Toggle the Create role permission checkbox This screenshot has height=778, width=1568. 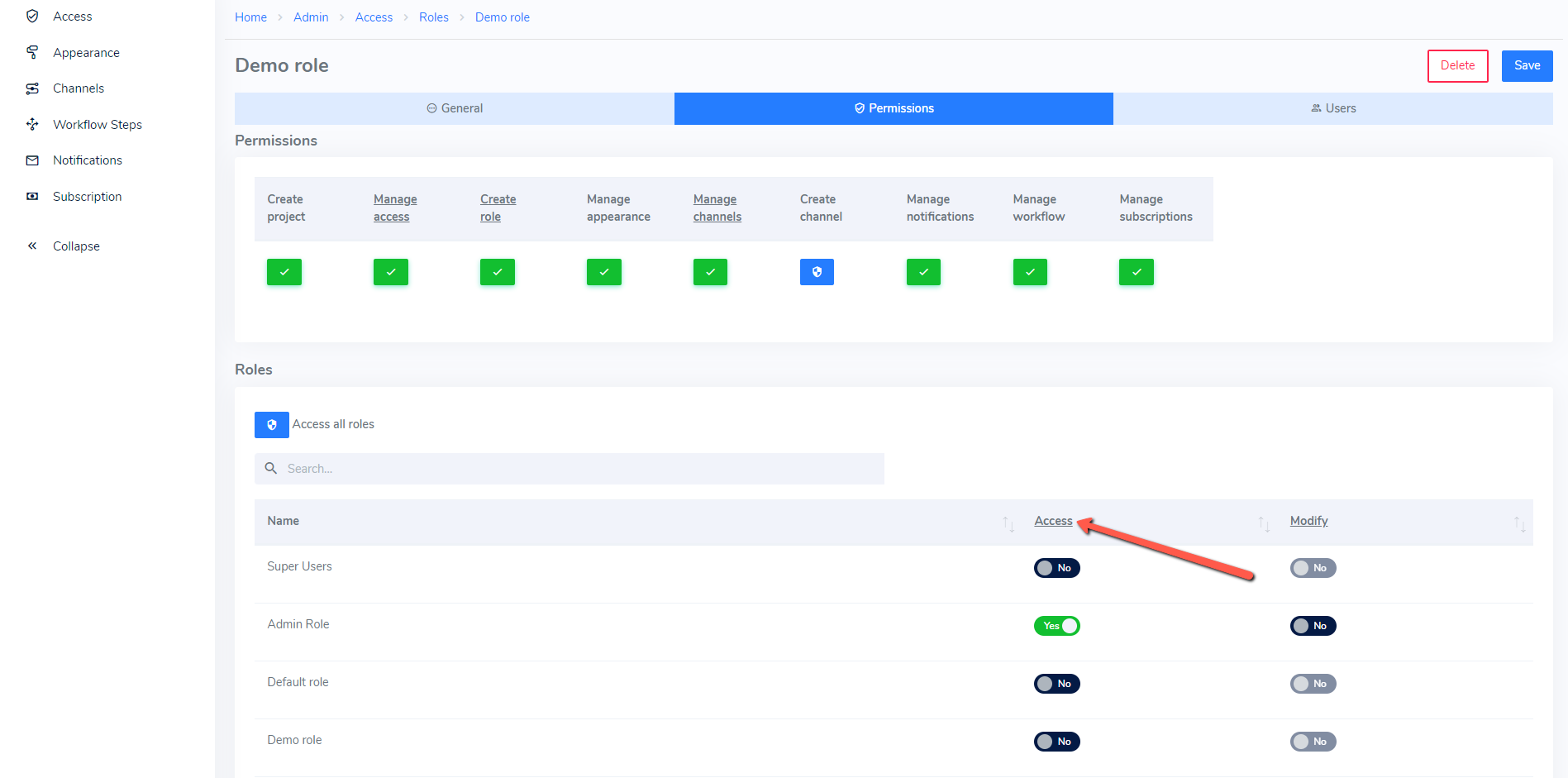(x=498, y=272)
